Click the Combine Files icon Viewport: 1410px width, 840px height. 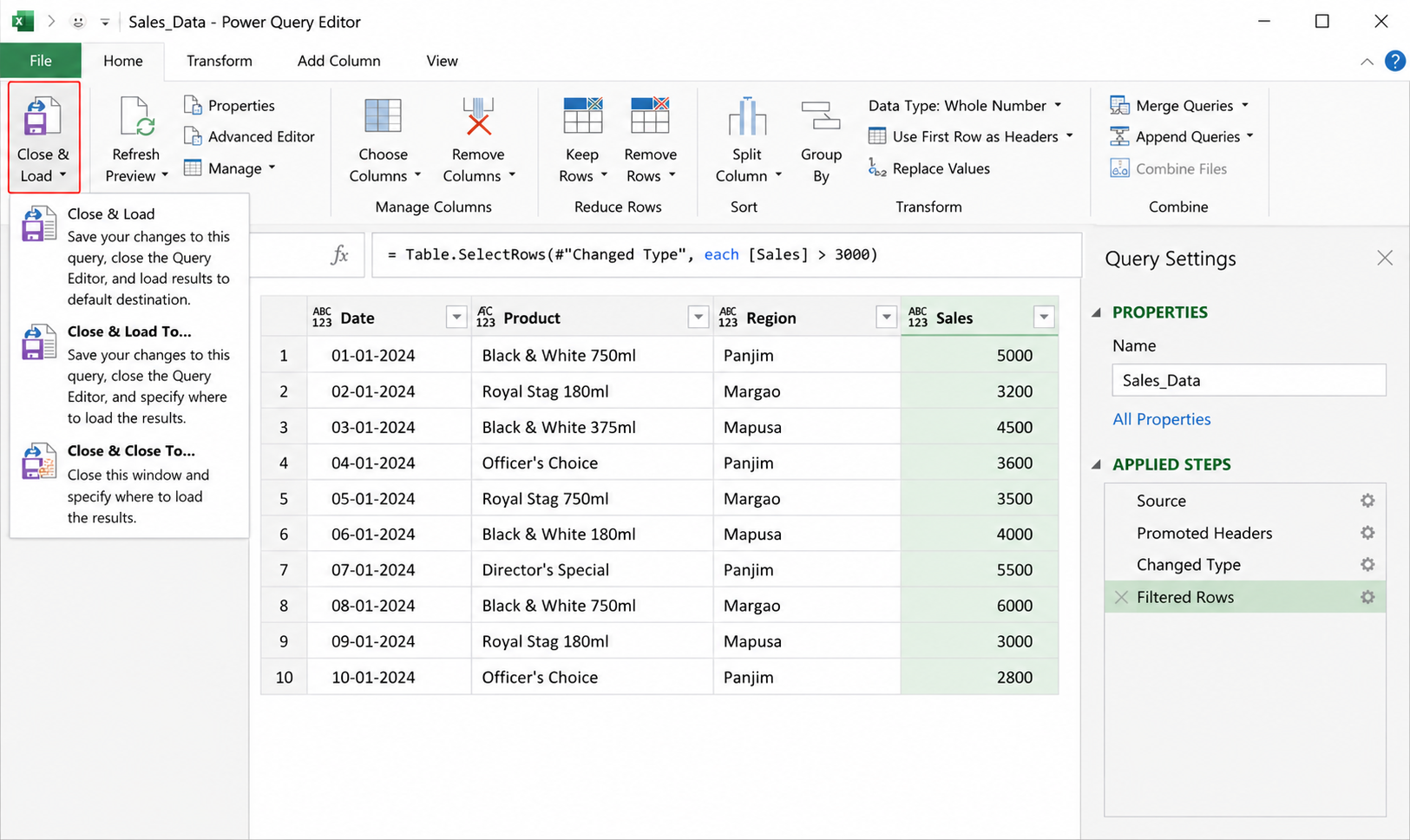1119,168
